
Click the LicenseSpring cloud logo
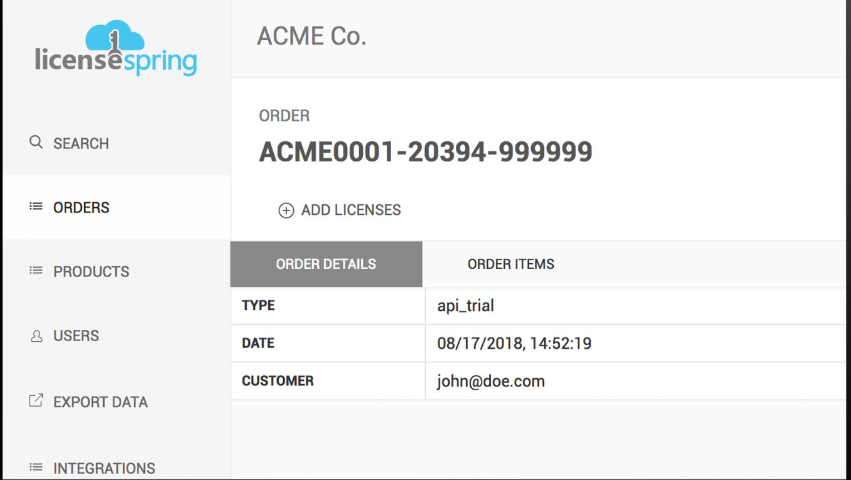point(115,50)
